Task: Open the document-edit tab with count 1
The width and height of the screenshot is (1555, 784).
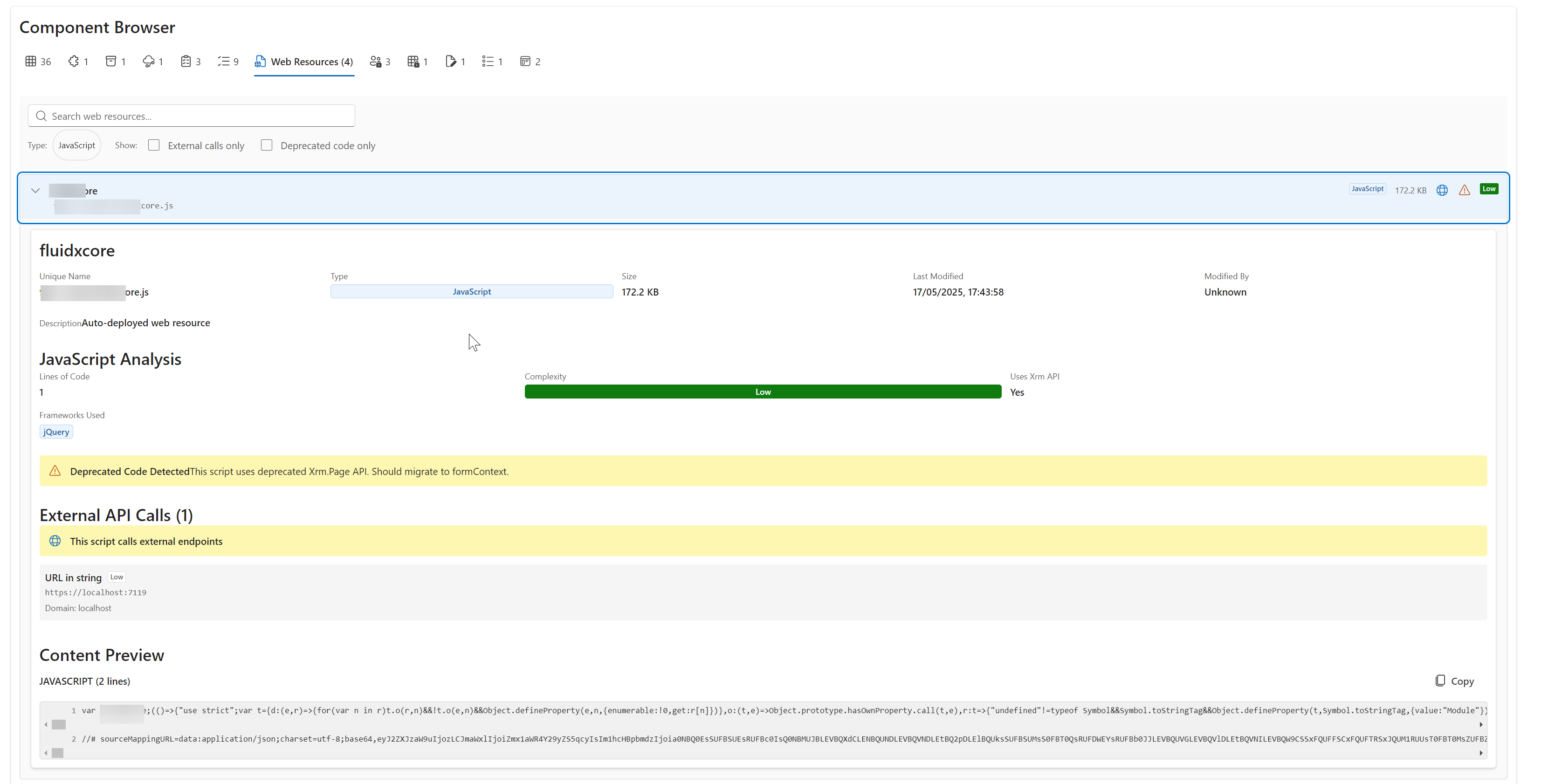Action: click(x=455, y=62)
